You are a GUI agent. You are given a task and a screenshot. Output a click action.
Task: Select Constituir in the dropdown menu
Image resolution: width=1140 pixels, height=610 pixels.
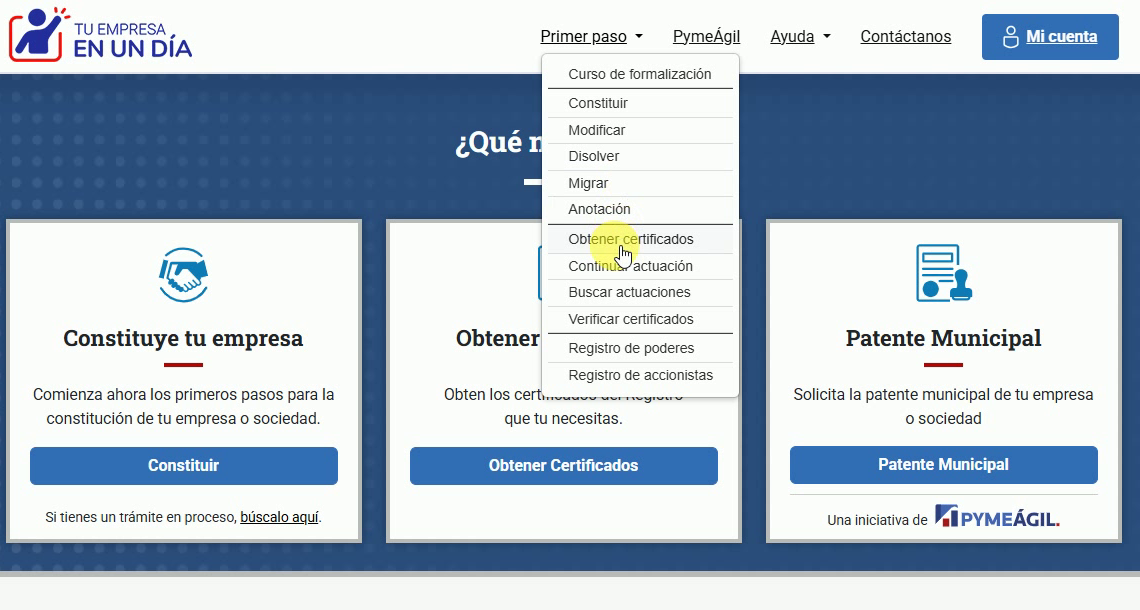[x=640, y=103]
